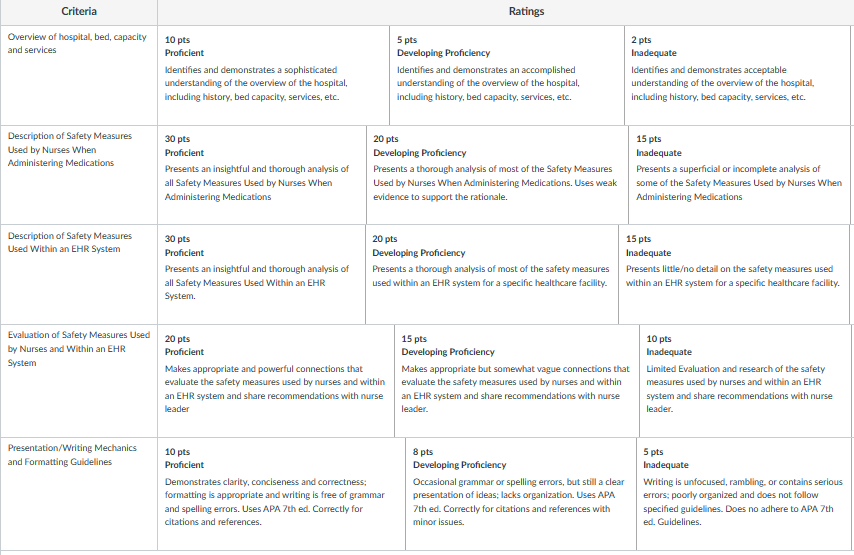The image size is (854, 555).
Task: Click the Ratings column header
Action: 526,12
